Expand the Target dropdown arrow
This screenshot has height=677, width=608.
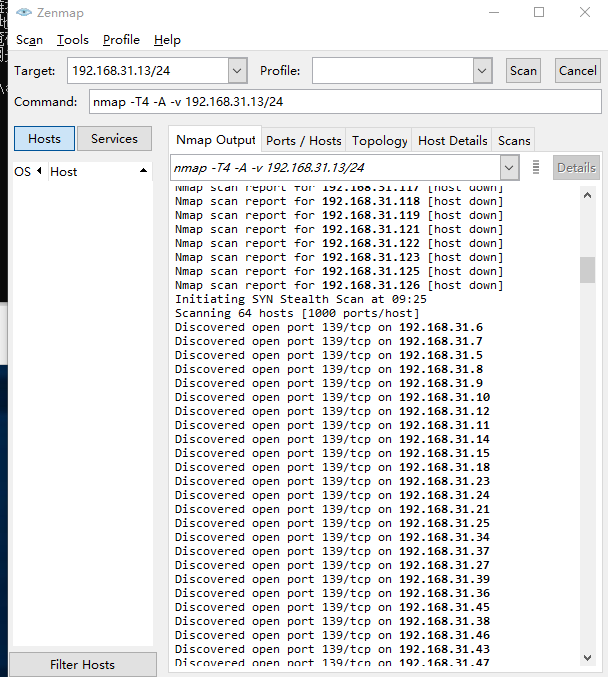click(x=238, y=70)
